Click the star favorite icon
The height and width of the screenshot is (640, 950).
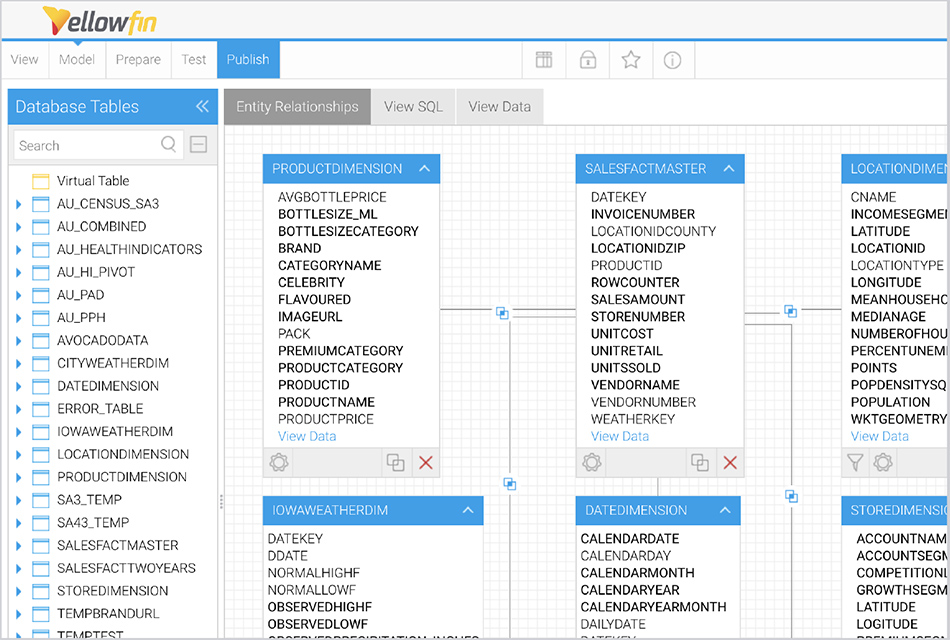[x=631, y=60]
